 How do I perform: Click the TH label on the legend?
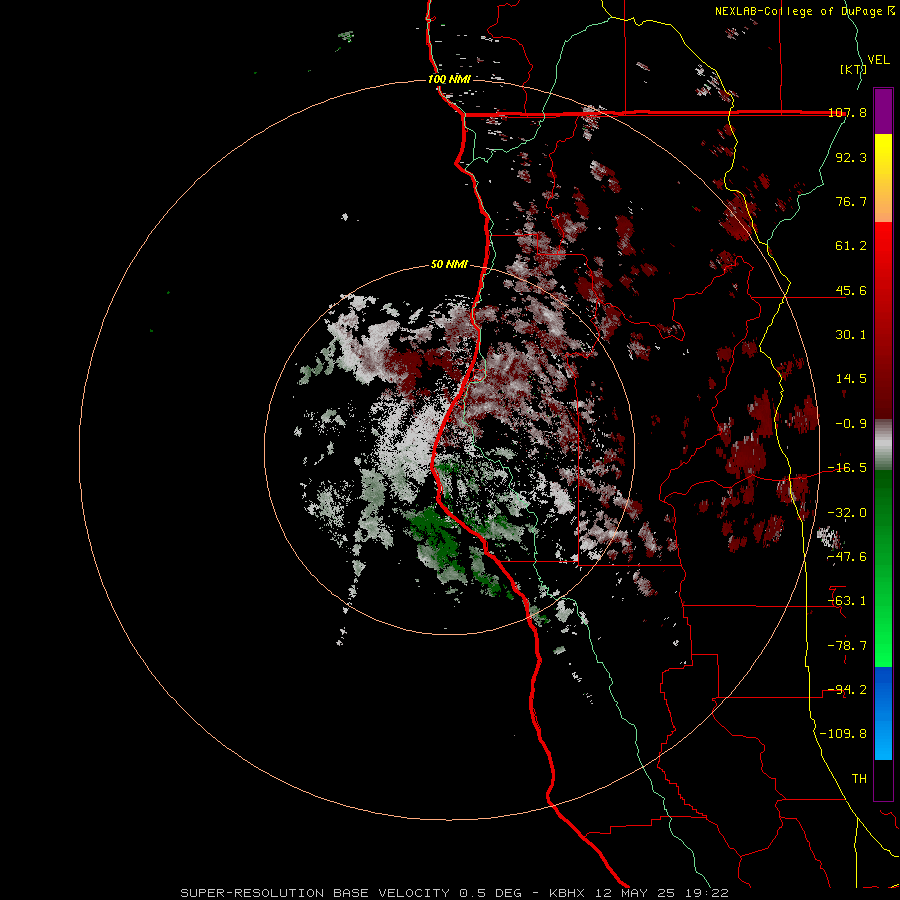coord(859,779)
